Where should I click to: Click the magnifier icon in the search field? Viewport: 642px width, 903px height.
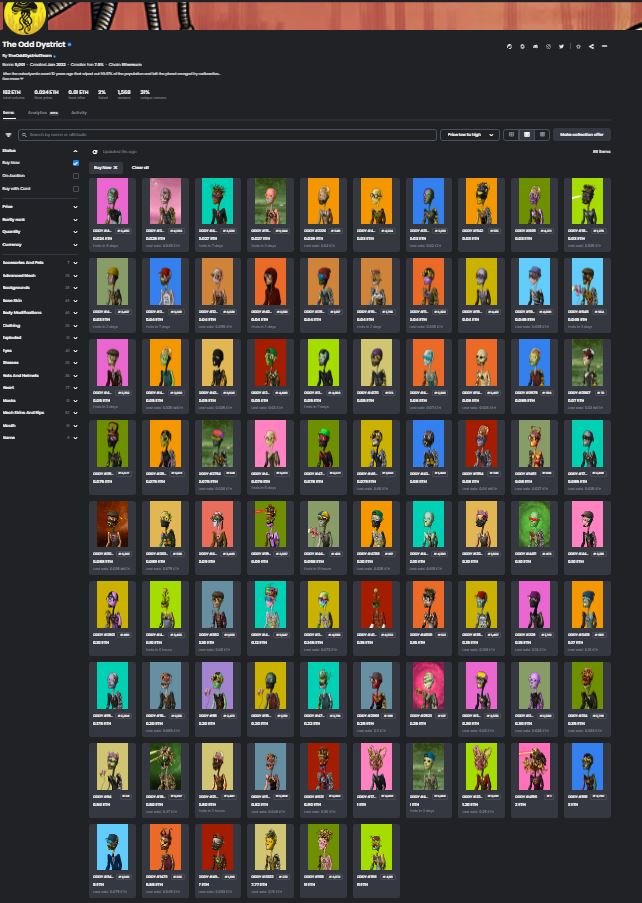coord(24,135)
